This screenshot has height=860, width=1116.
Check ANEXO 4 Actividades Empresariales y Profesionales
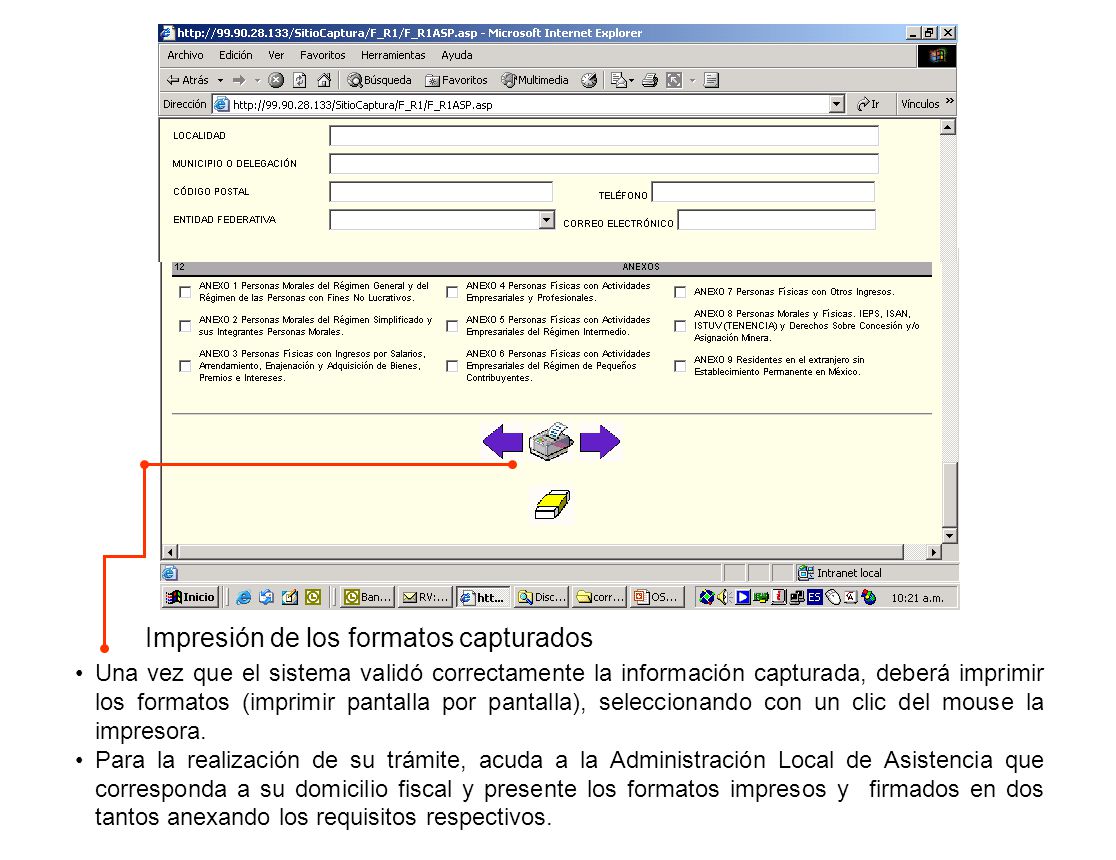[452, 292]
